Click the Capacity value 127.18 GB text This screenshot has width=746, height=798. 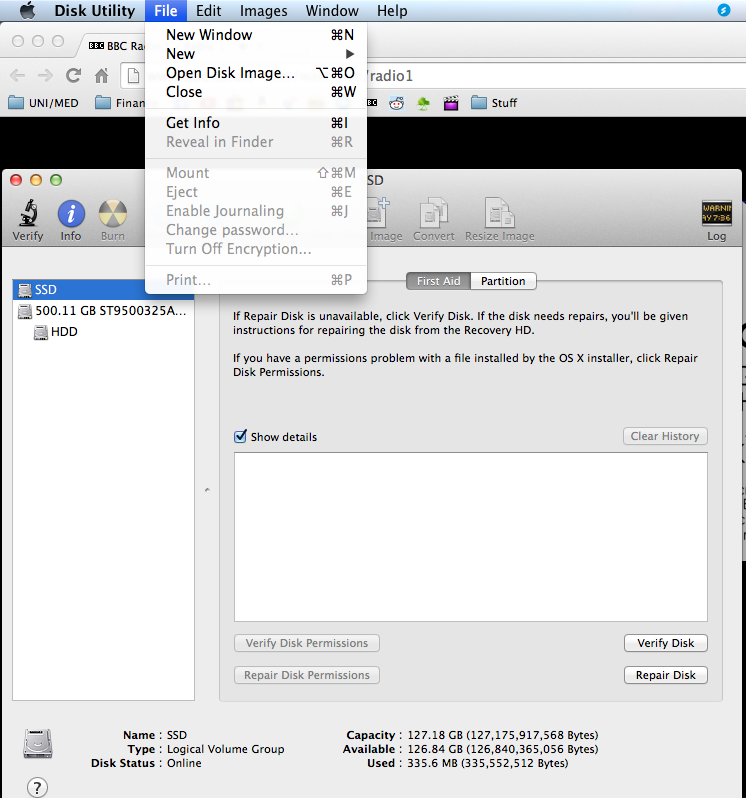503,735
